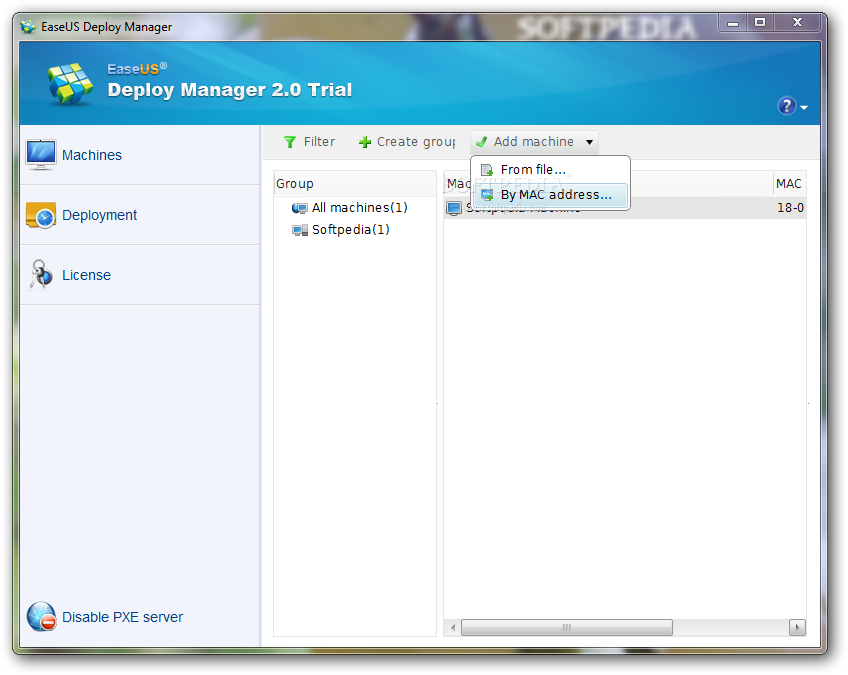
Task: Click the All machines group icon
Action: click(x=300, y=208)
